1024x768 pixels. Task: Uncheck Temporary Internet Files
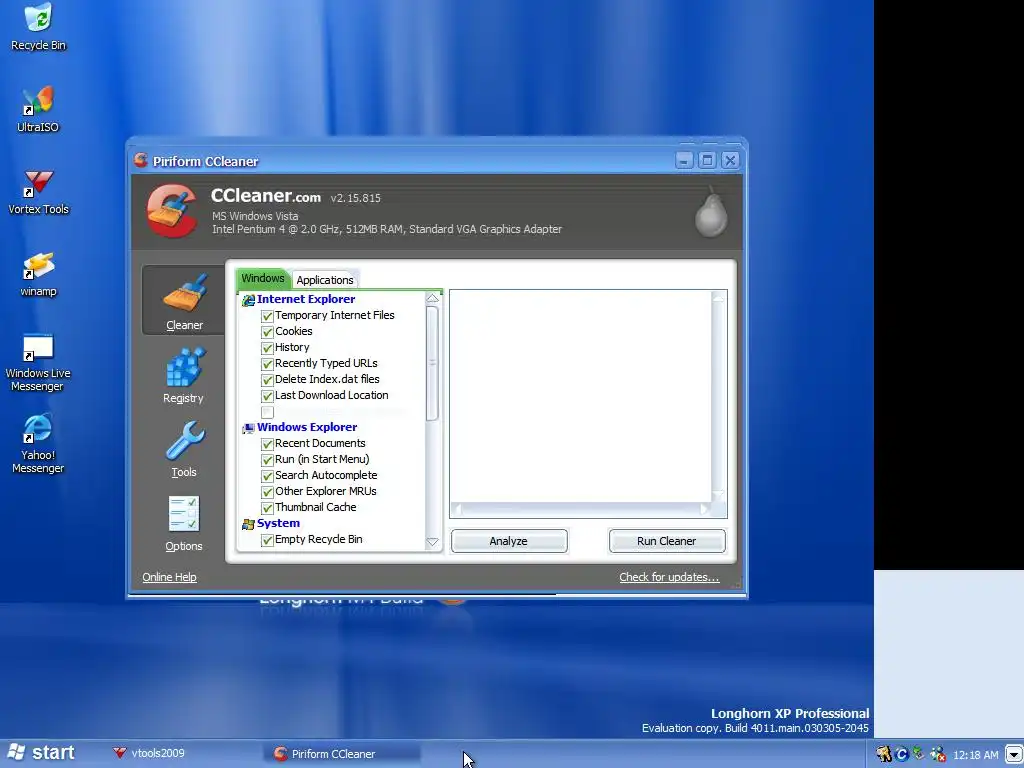click(x=267, y=316)
